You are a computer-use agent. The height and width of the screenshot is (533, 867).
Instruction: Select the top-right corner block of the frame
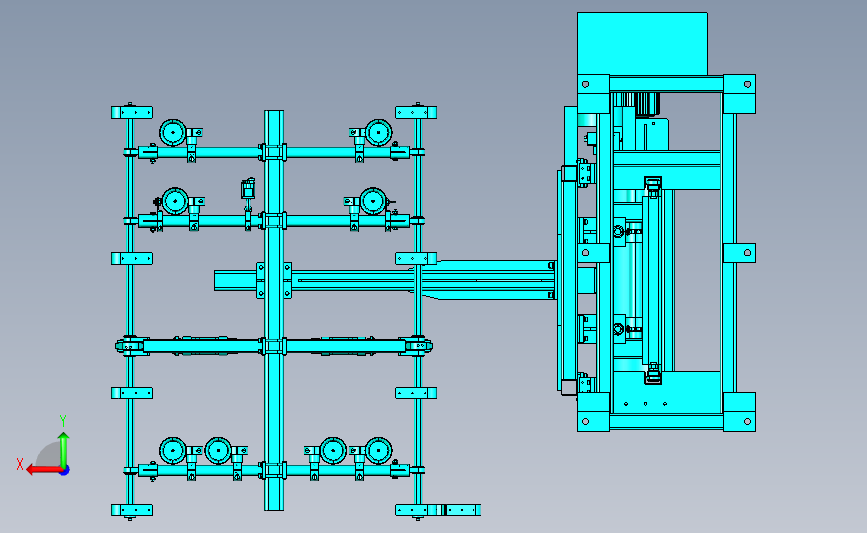[739, 93]
